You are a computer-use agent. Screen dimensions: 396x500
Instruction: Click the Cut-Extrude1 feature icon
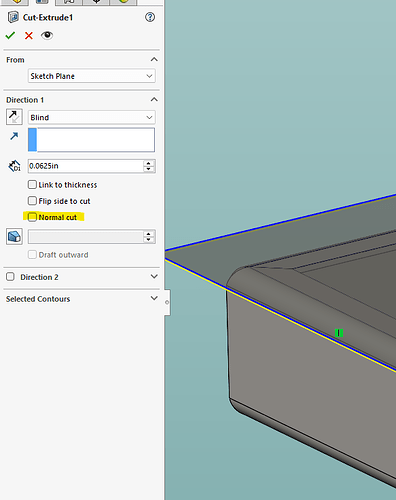[13, 17]
